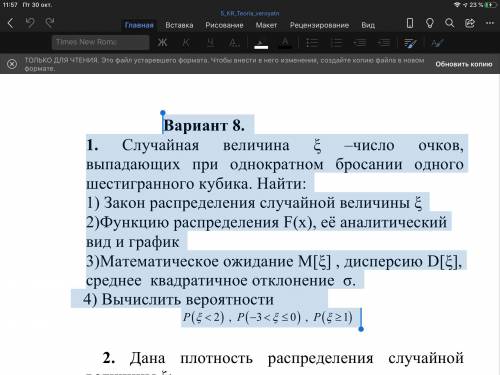Open the Вставка tab
This screenshot has width=500, height=375.
point(179,25)
